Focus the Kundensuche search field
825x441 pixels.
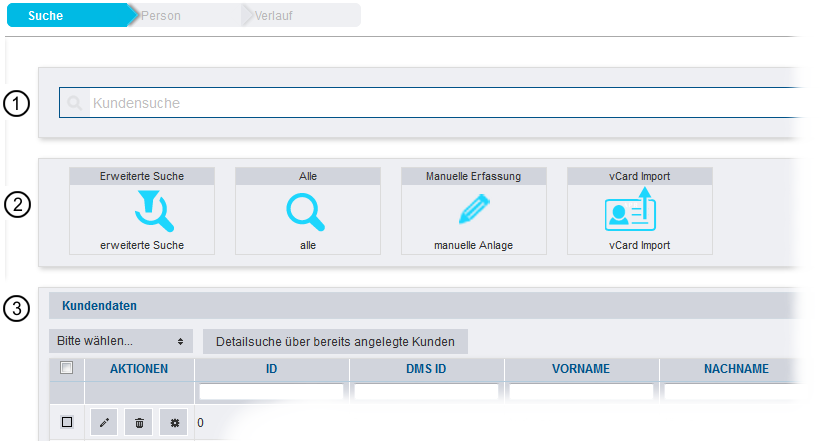(431, 103)
